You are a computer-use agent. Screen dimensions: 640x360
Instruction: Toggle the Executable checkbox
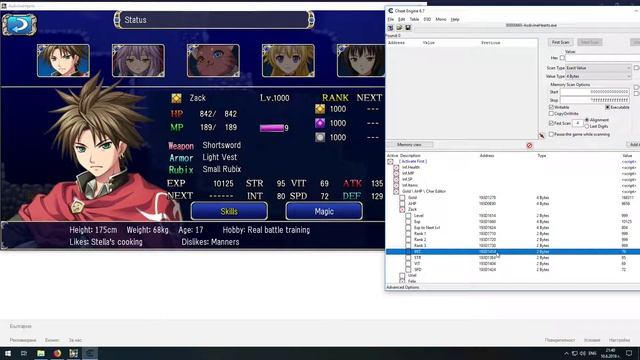pyautogui.click(x=607, y=107)
